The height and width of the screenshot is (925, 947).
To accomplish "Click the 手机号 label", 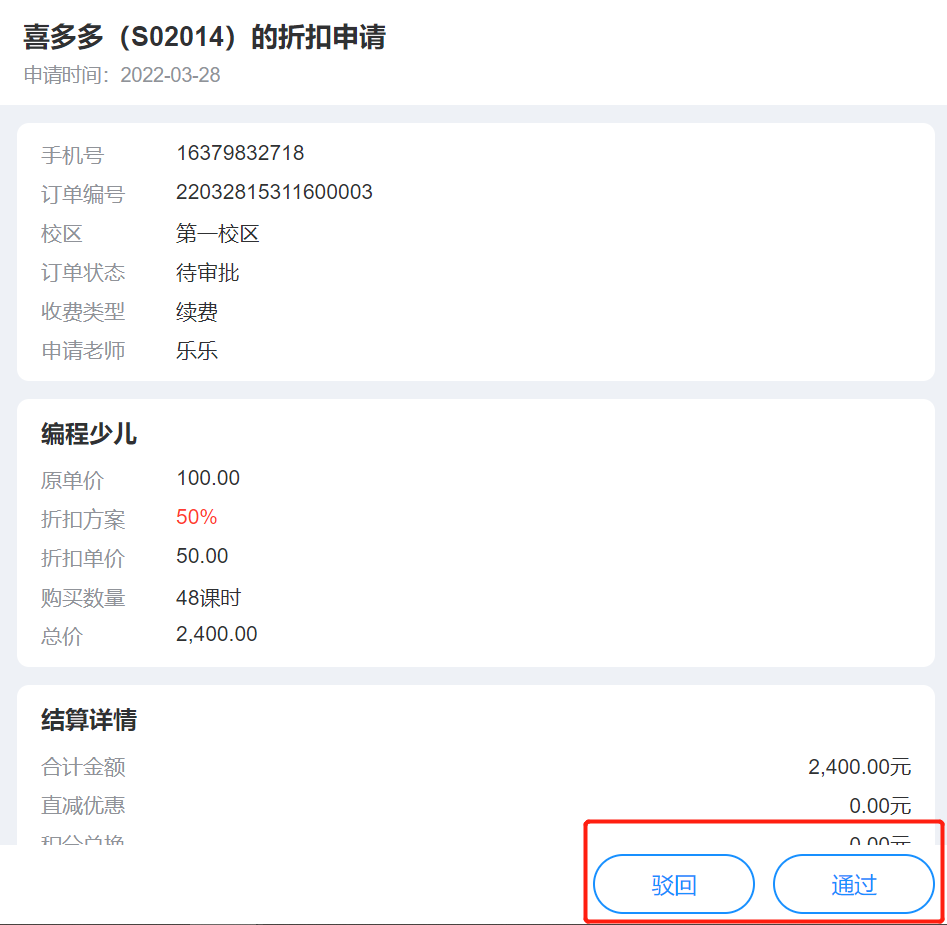I will point(72,155).
